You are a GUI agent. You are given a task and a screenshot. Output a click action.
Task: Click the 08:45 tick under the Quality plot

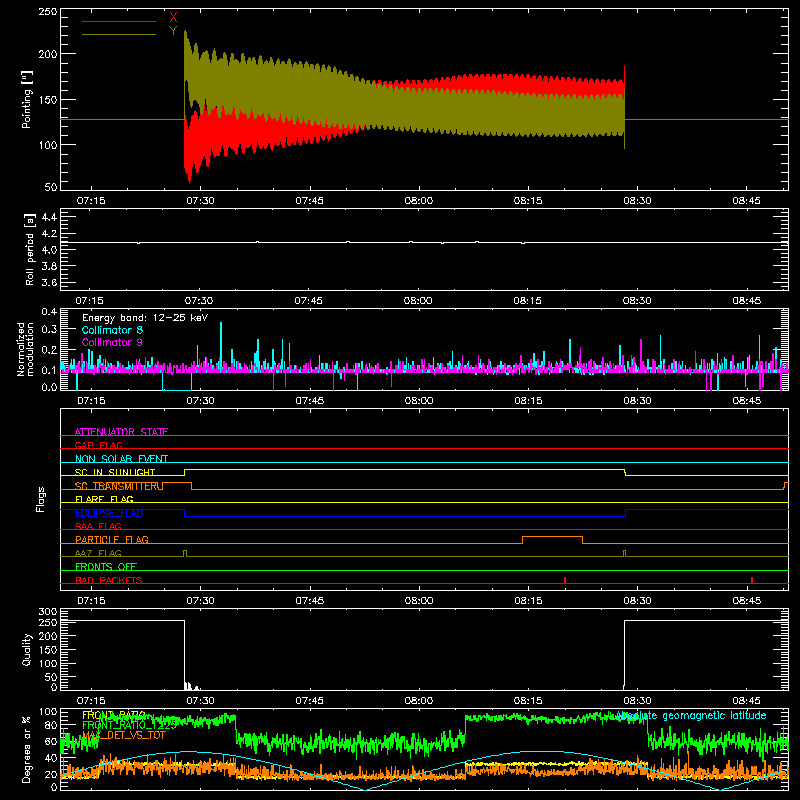(x=746, y=701)
